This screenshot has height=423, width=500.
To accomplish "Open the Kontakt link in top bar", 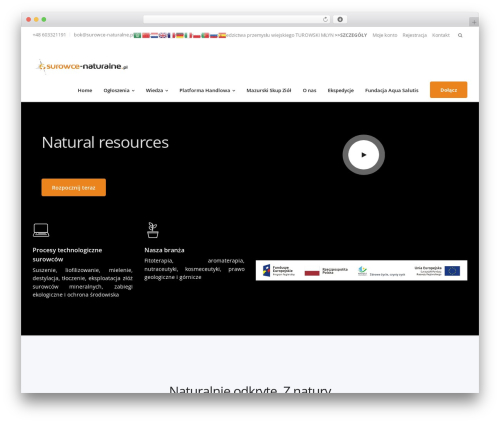I will (x=441, y=35).
